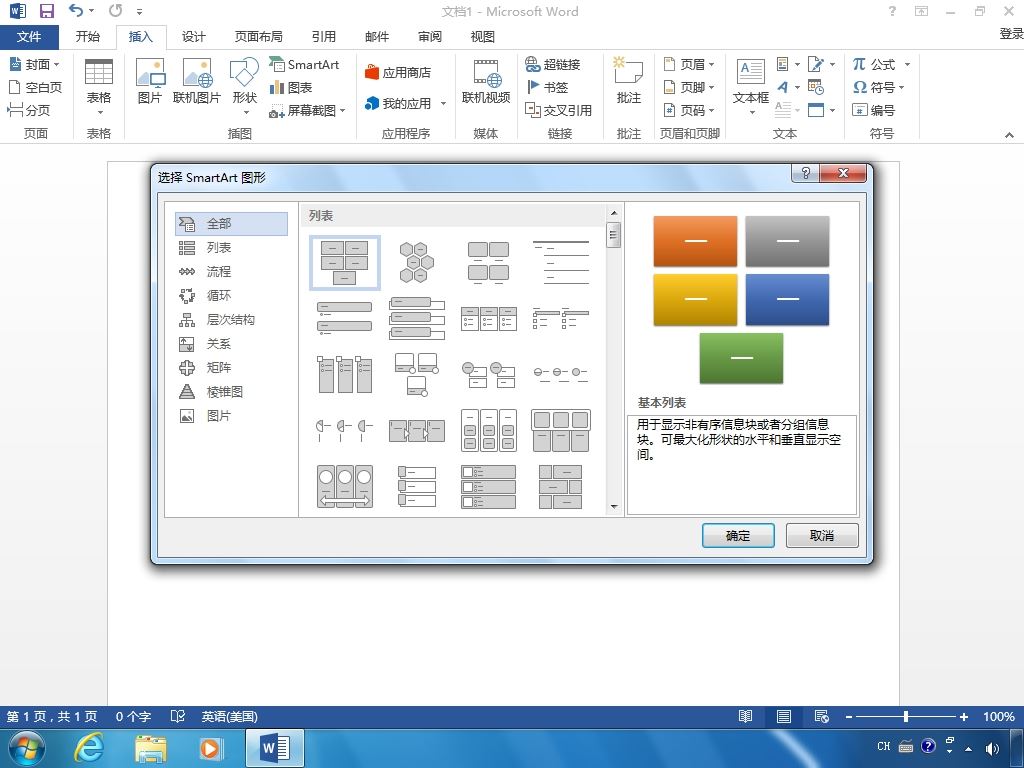Choose the 层次结构 hierarchy category
Screen dimensions: 1024x768
231,319
